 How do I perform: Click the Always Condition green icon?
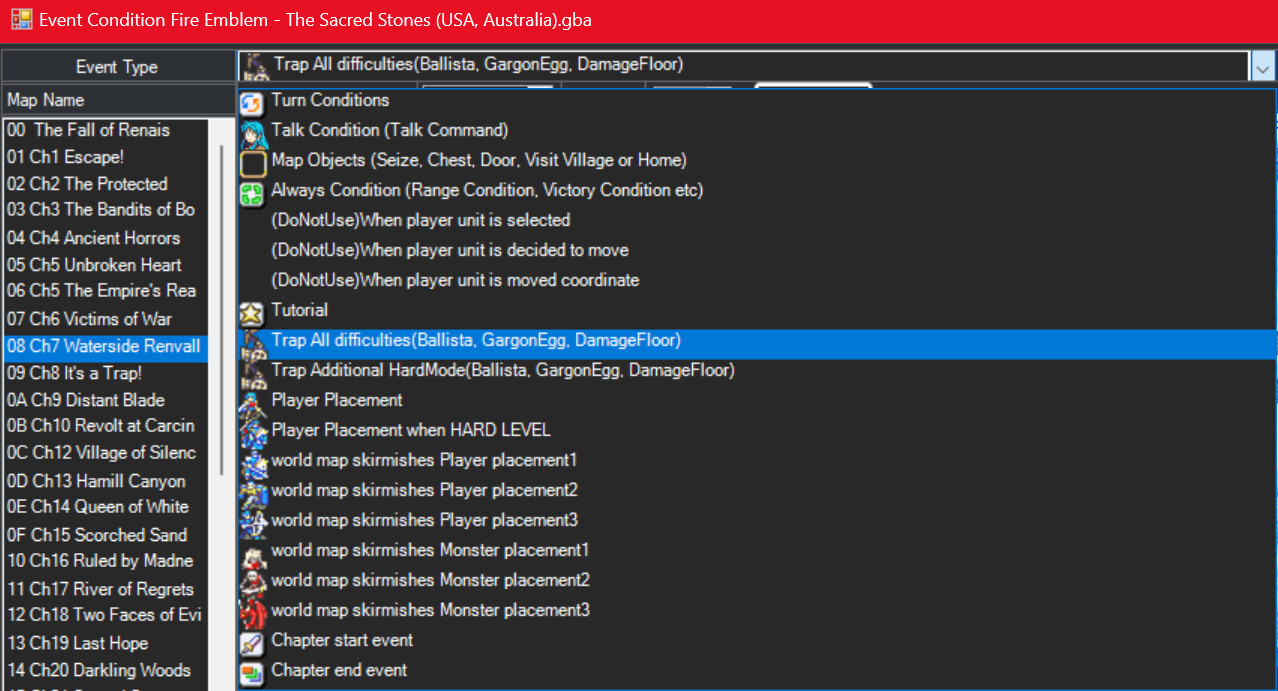pos(253,192)
